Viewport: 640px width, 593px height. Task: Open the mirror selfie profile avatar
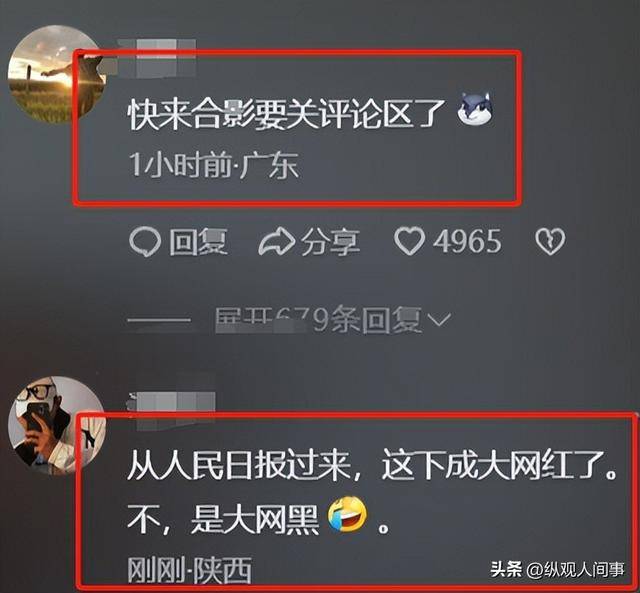click(x=57, y=425)
